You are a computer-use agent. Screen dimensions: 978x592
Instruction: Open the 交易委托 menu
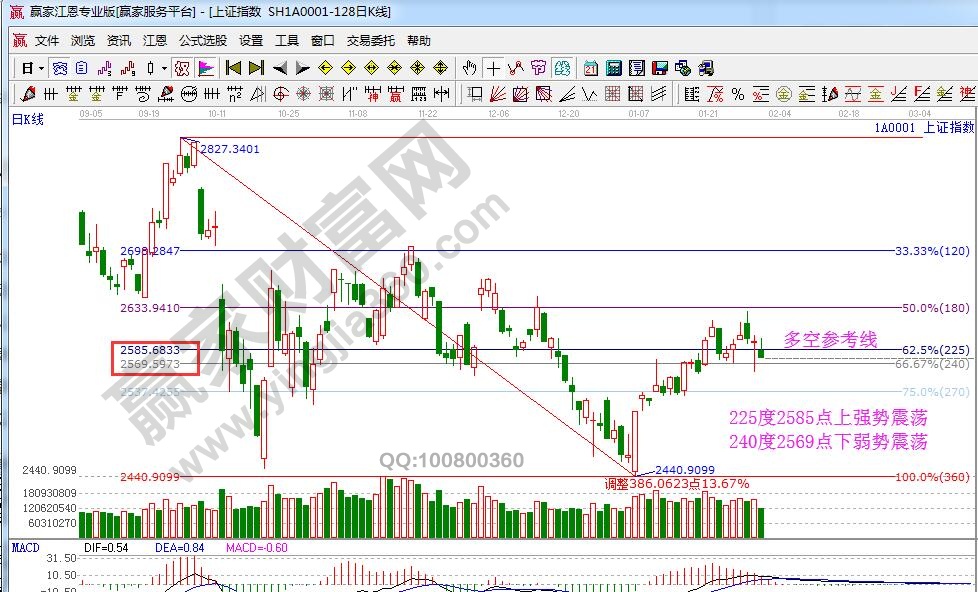(370, 41)
